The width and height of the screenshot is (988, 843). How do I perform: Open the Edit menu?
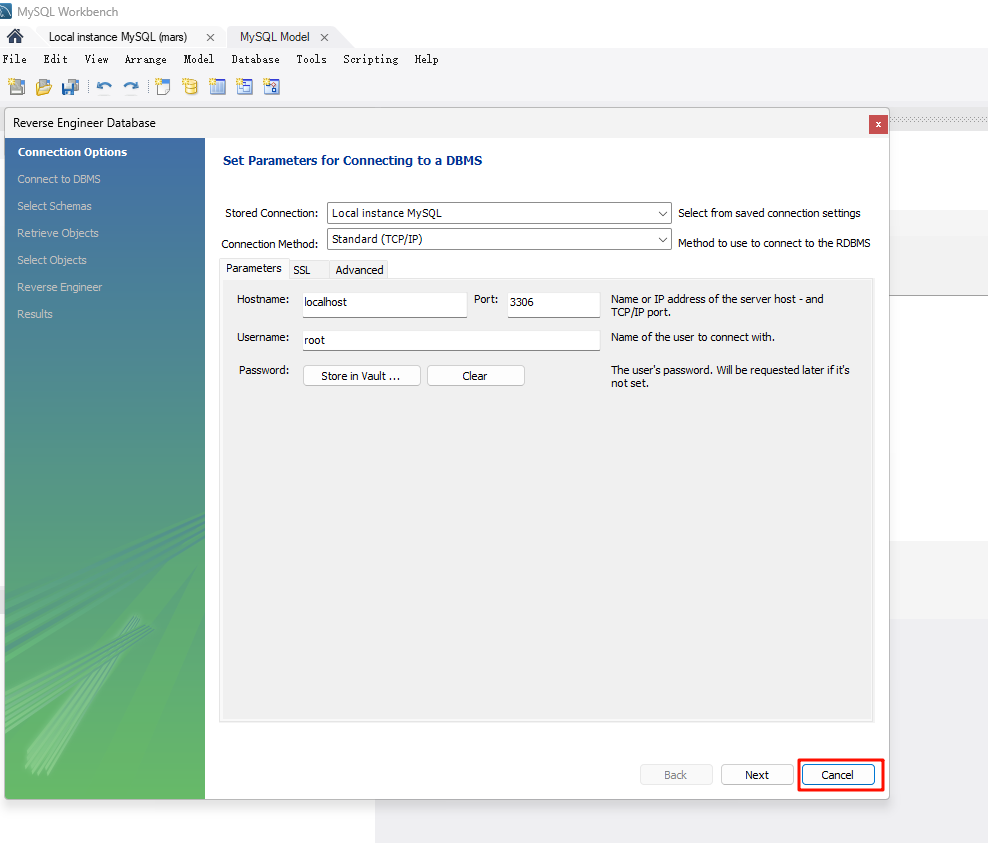(x=55, y=59)
